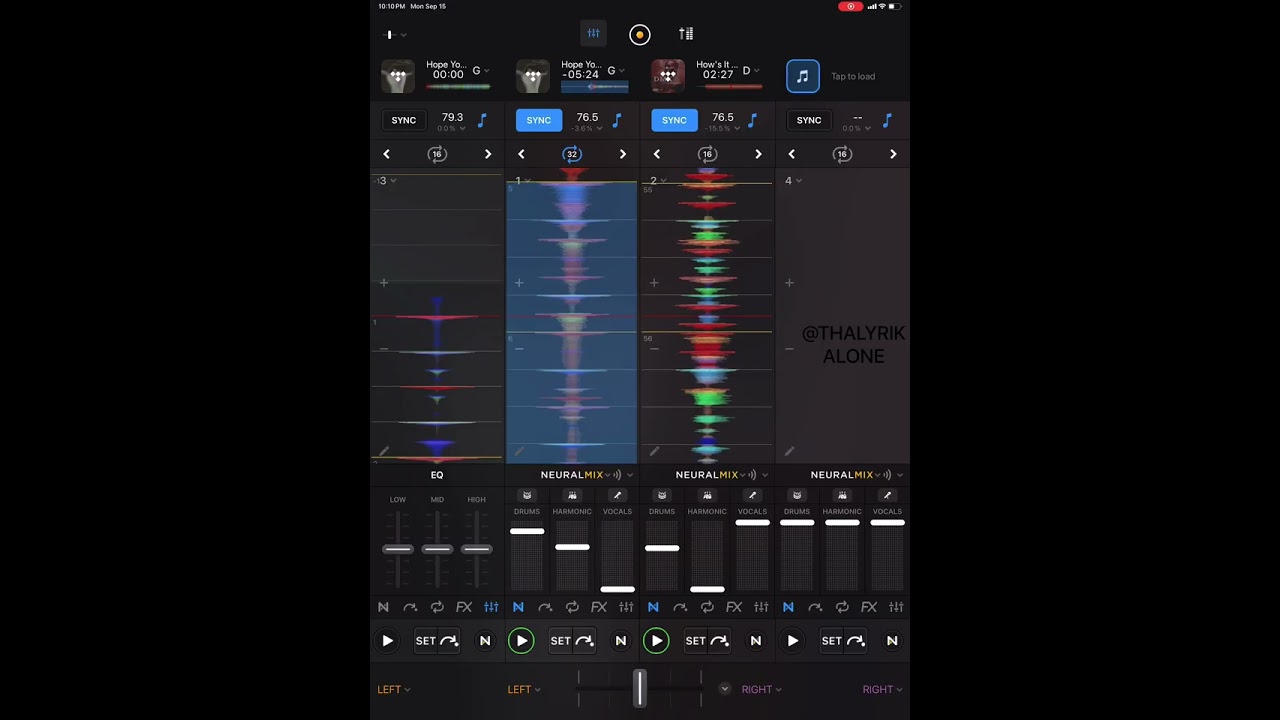The image size is (1280, 720).
Task: Toggle Neural Mix speaker icon on deck 1
Action: 618,475
